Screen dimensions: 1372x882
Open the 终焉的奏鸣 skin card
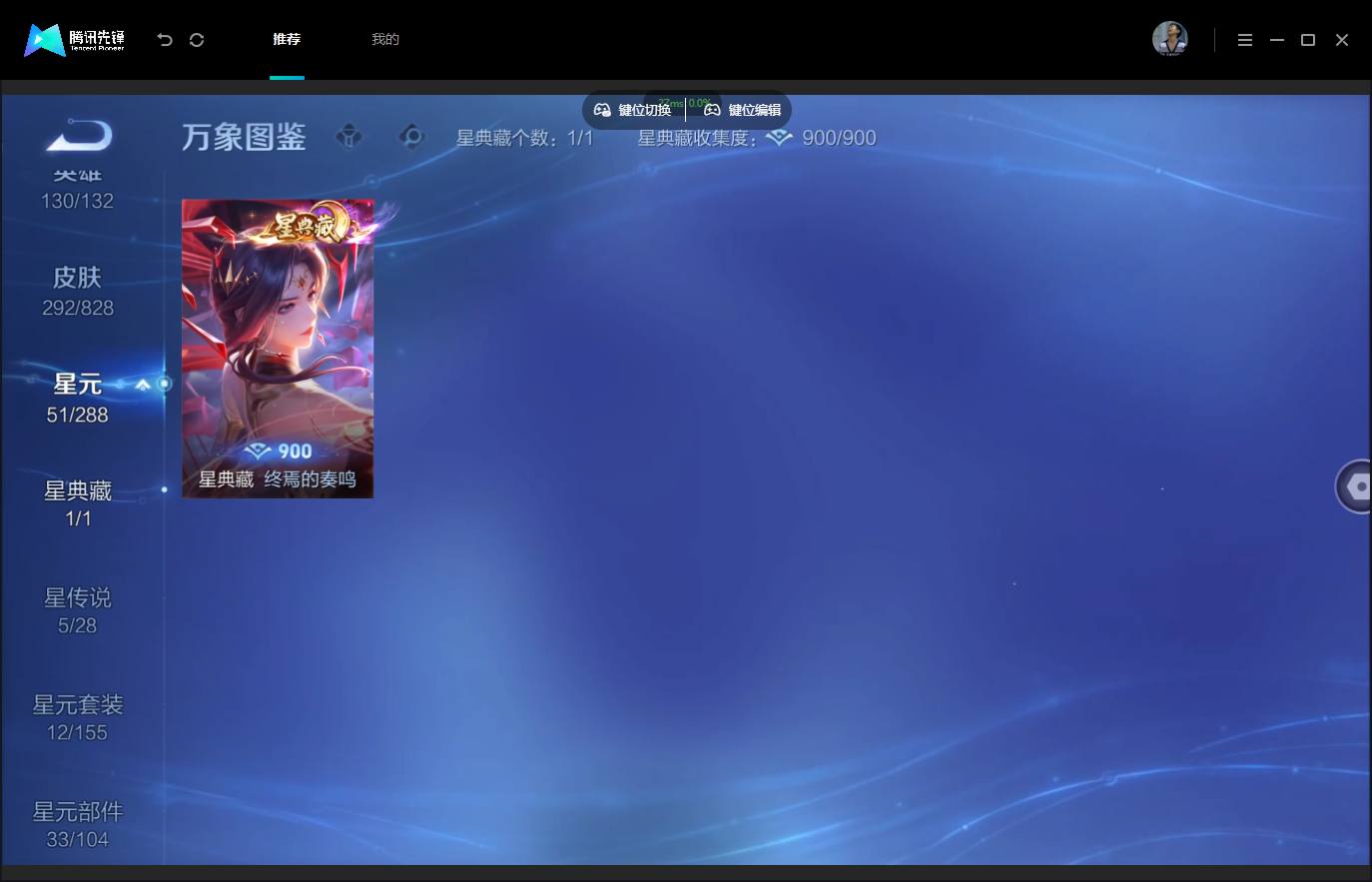[x=278, y=348]
